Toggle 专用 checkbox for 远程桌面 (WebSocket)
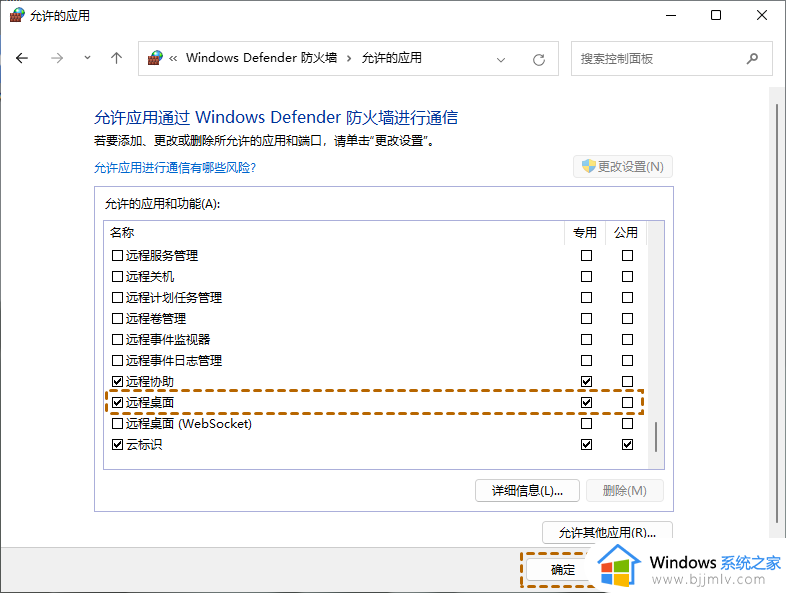 pos(586,424)
